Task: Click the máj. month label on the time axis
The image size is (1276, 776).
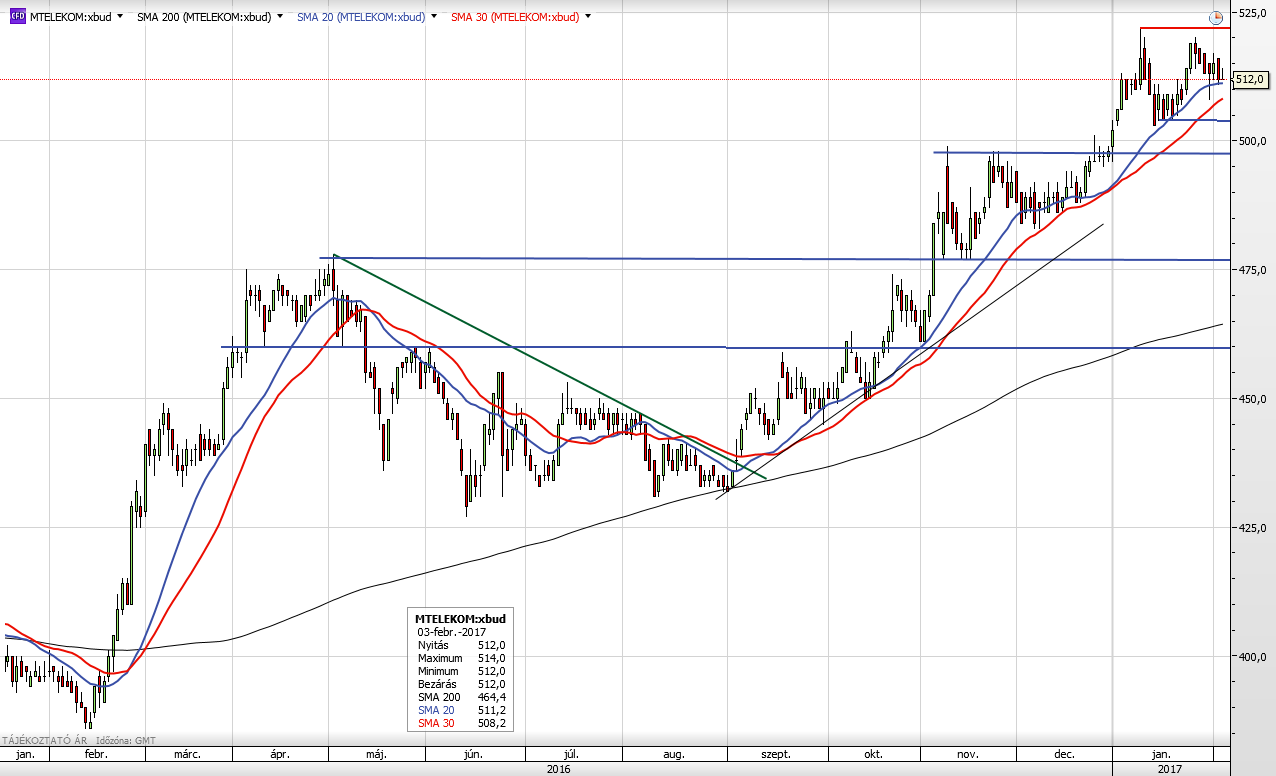Action: pyautogui.click(x=374, y=754)
